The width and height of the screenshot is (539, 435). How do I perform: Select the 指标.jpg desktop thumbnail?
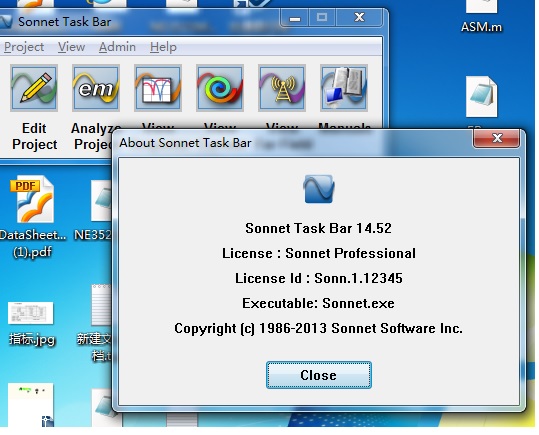click(x=31, y=323)
